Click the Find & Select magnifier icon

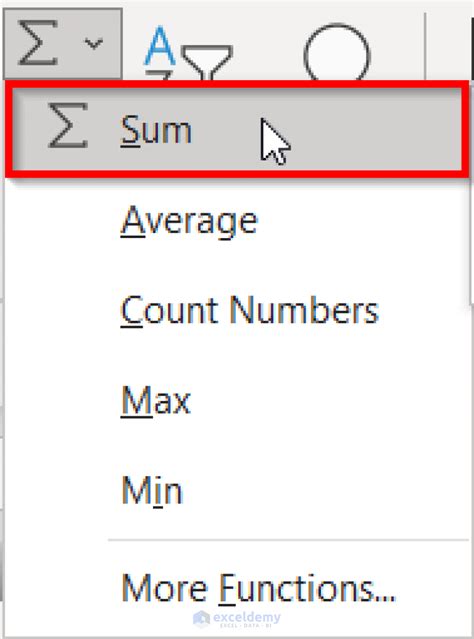pos(337,53)
